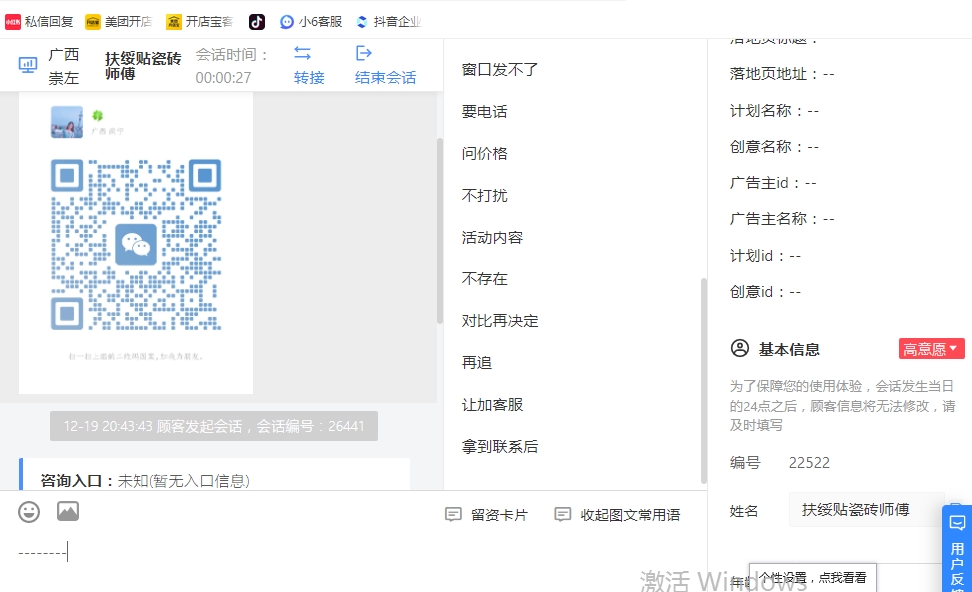Select quick reply 要电话
The image size is (972, 592).
(484, 112)
